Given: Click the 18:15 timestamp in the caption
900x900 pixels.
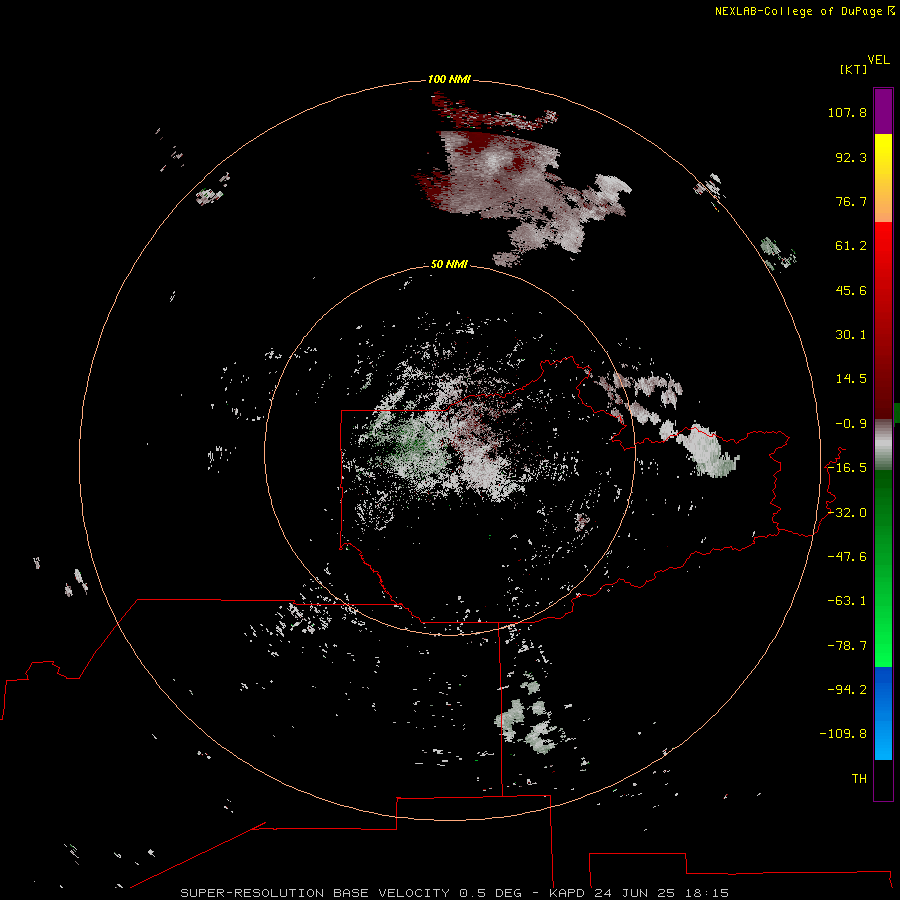Looking at the screenshot, I should (x=709, y=893).
